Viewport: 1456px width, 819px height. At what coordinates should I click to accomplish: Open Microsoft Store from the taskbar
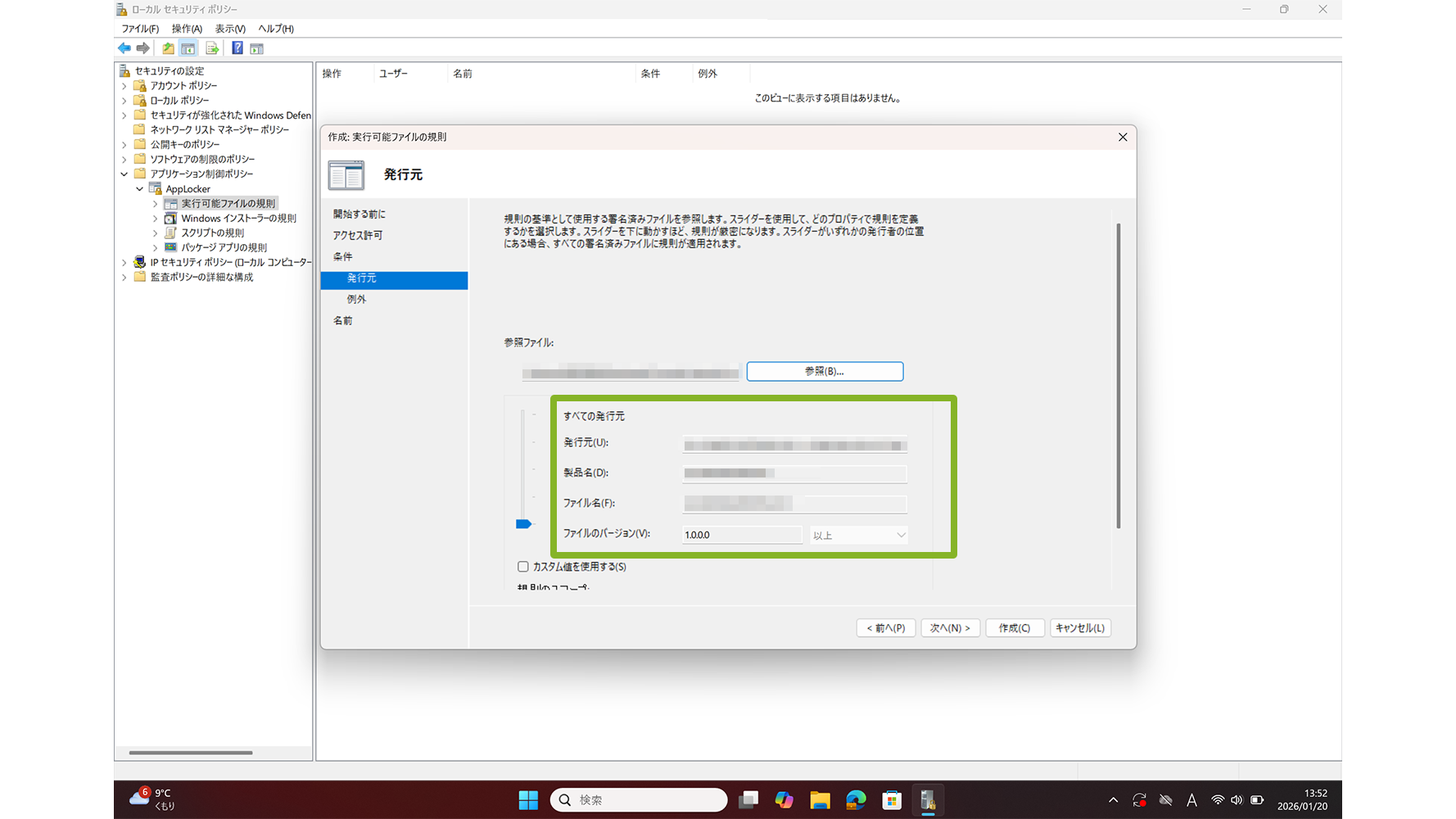(x=892, y=800)
